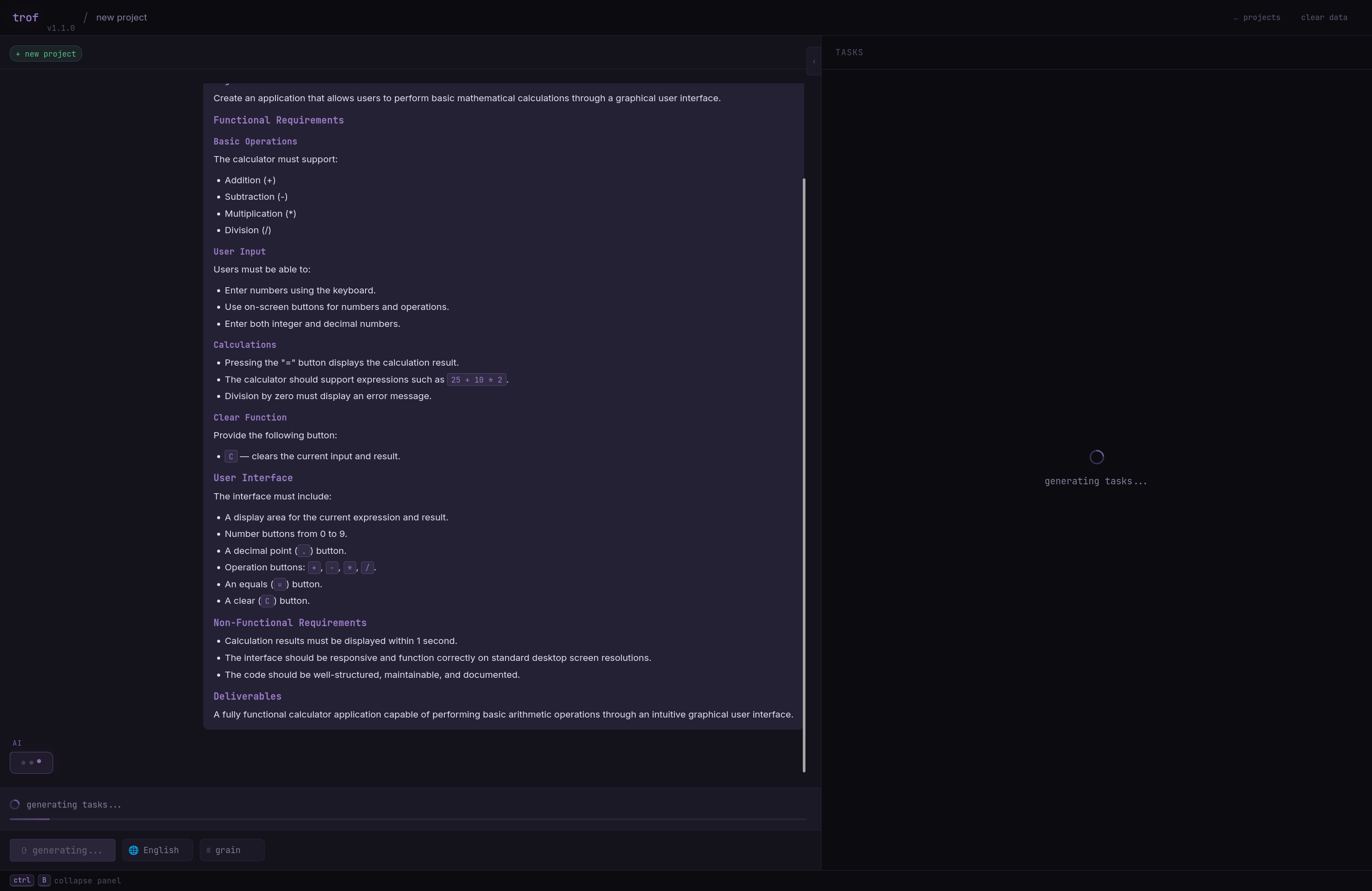Click the B key hint
1372x891 pixels.
coord(44,880)
